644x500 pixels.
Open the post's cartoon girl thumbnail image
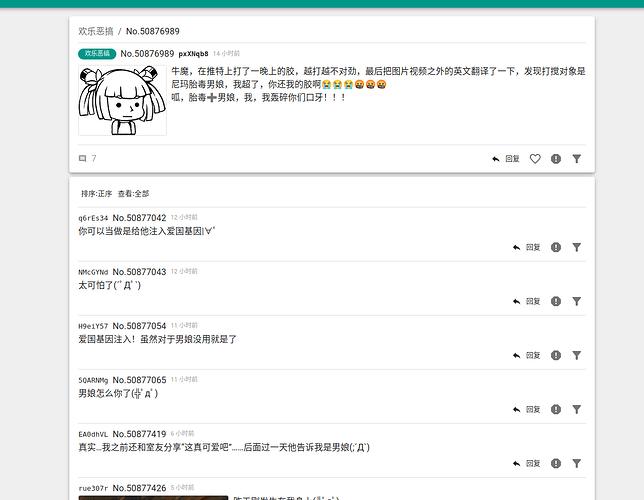pos(122,100)
